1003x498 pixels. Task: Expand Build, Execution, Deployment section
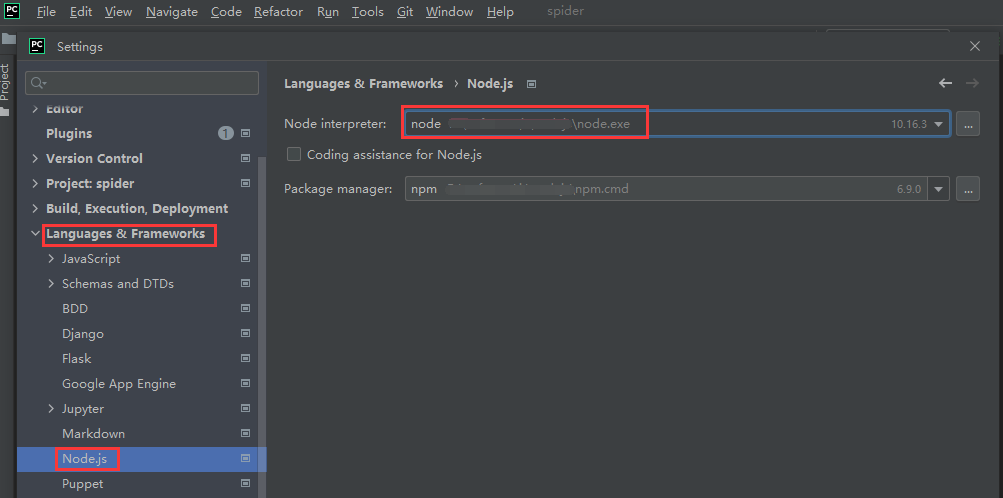pyautogui.click(x=35, y=208)
